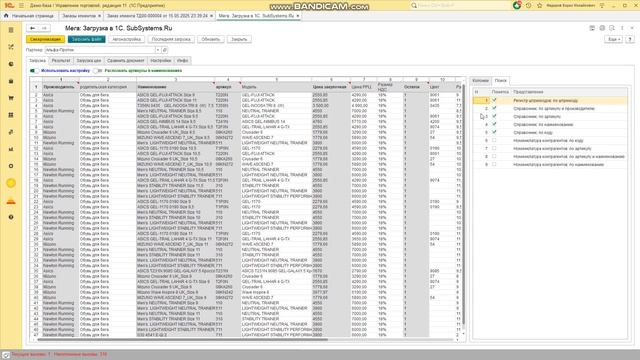
Task: Uncheck search rule row 5 checkbox
Action: (494, 132)
